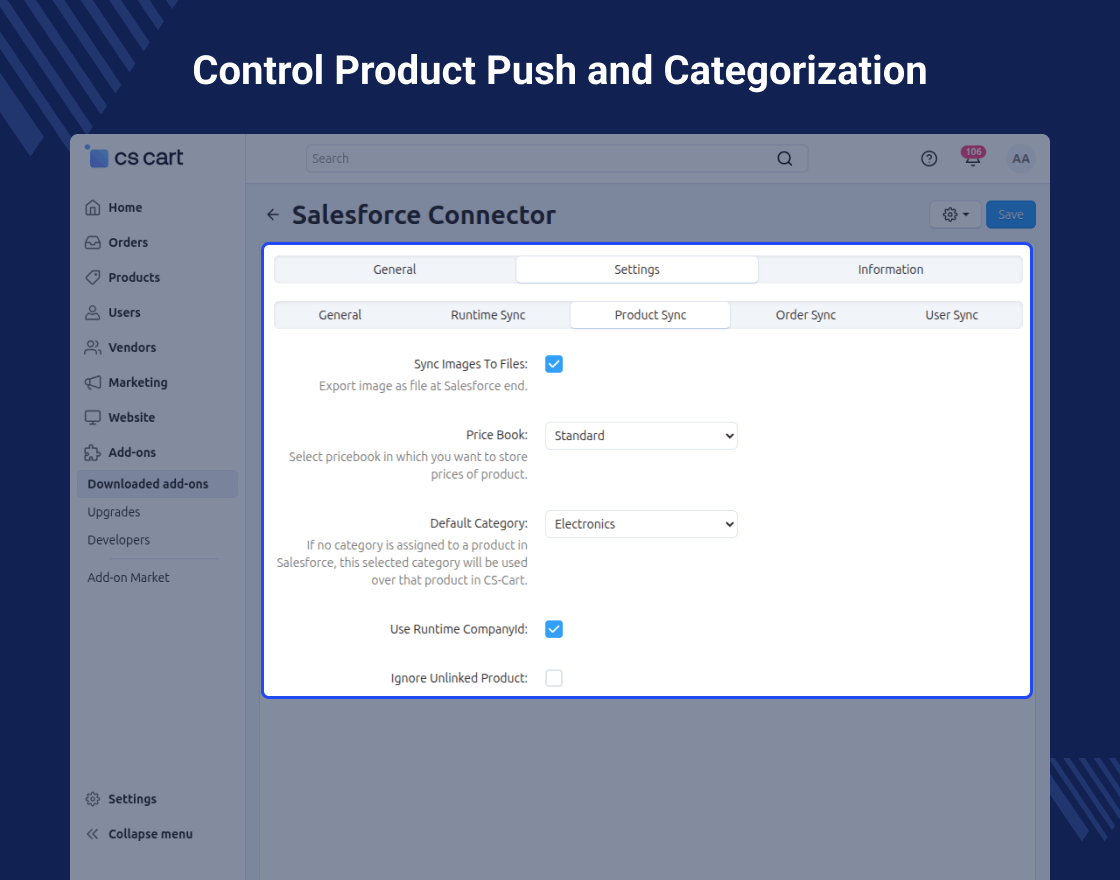Click the Save button
The width and height of the screenshot is (1120, 880).
[1011, 214]
